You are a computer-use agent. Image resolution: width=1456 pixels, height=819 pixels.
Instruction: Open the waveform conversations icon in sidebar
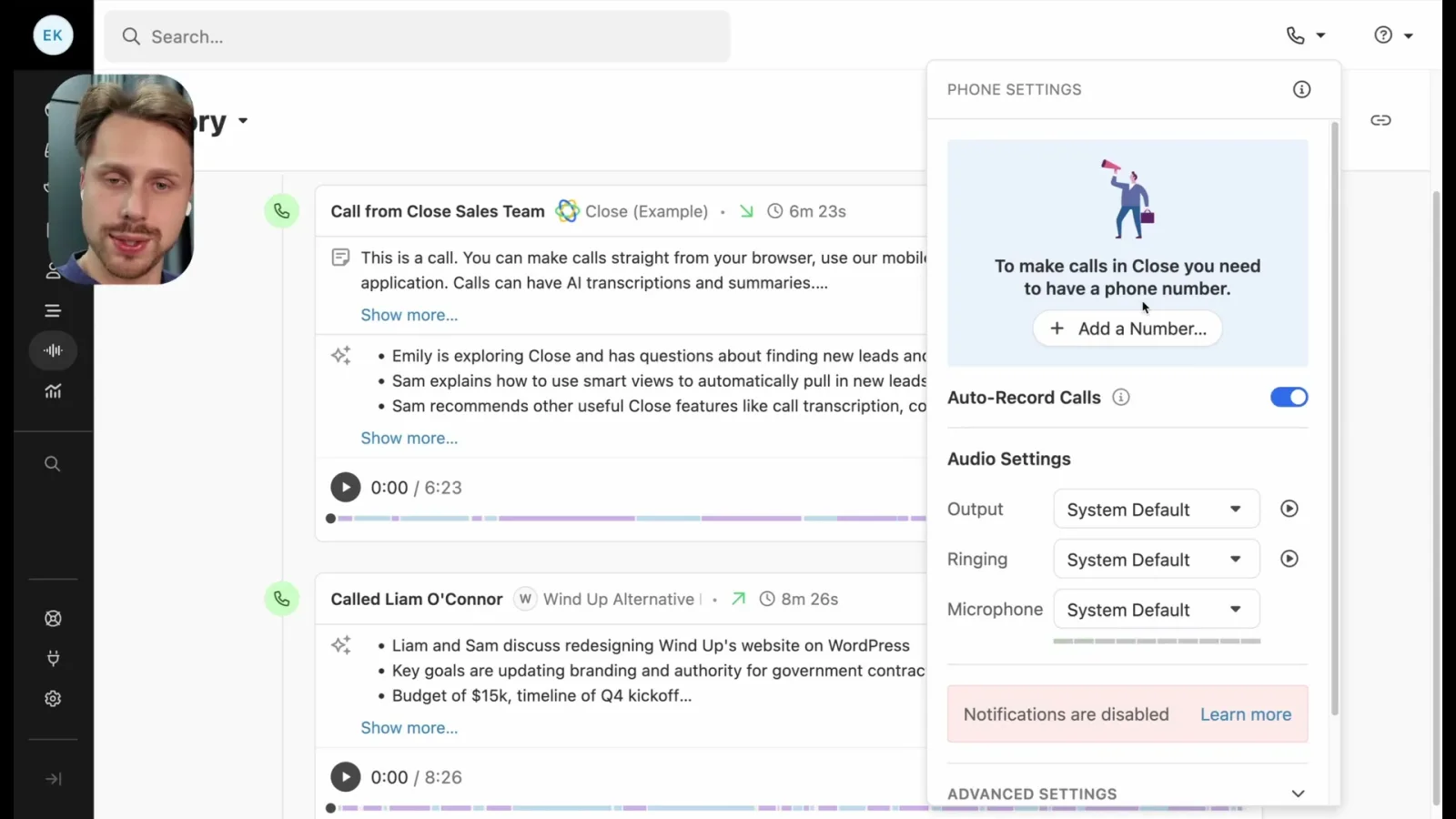click(x=53, y=350)
